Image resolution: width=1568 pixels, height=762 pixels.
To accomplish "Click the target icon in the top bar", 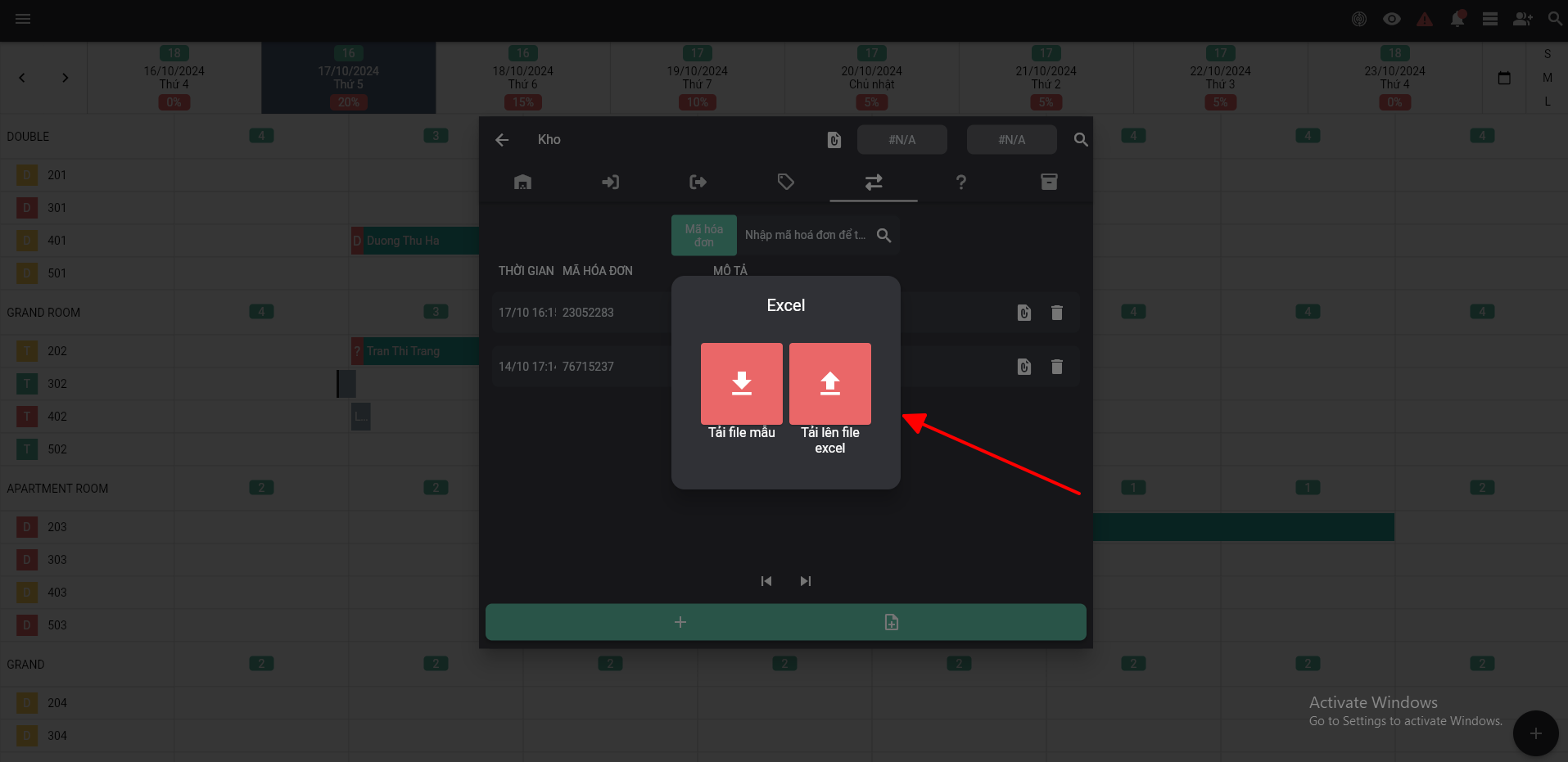I will coord(1359,19).
